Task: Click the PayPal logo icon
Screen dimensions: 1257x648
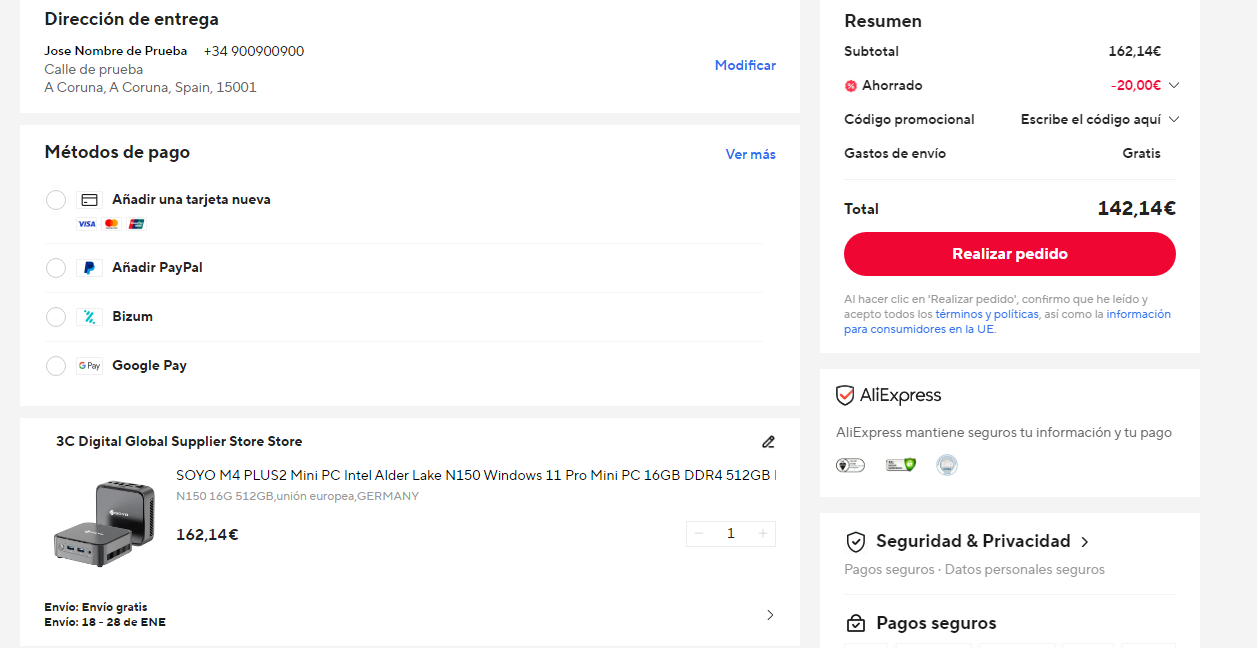Action: [89, 268]
